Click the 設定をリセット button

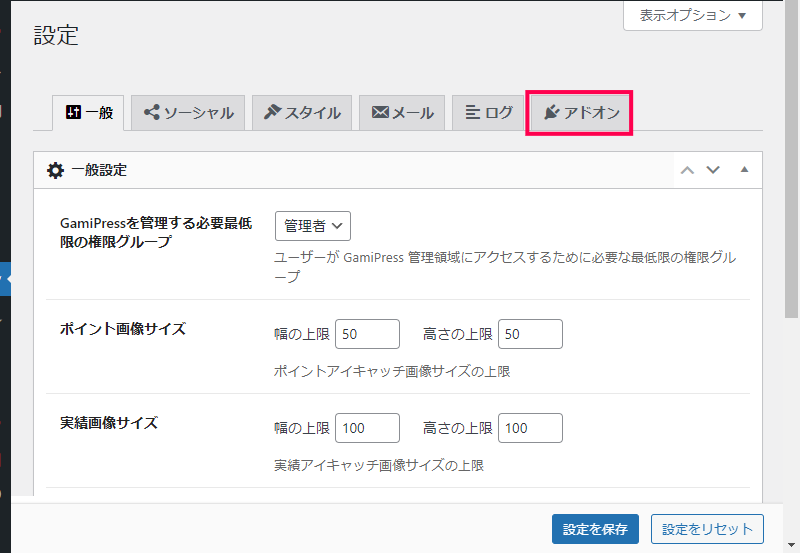click(x=707, y=529)
